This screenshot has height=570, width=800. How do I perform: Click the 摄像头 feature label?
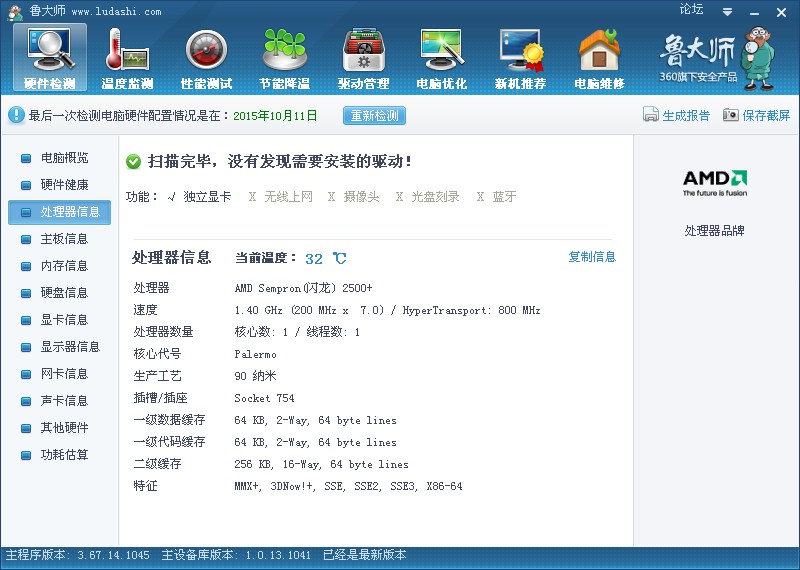click(361, 196)
